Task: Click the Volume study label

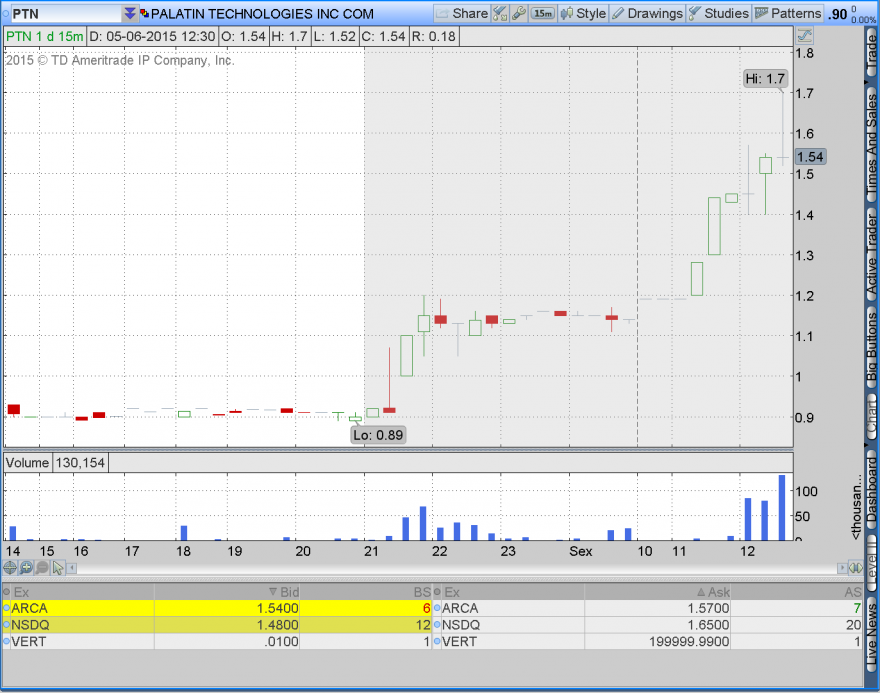Action: click(x=28, y=462)
